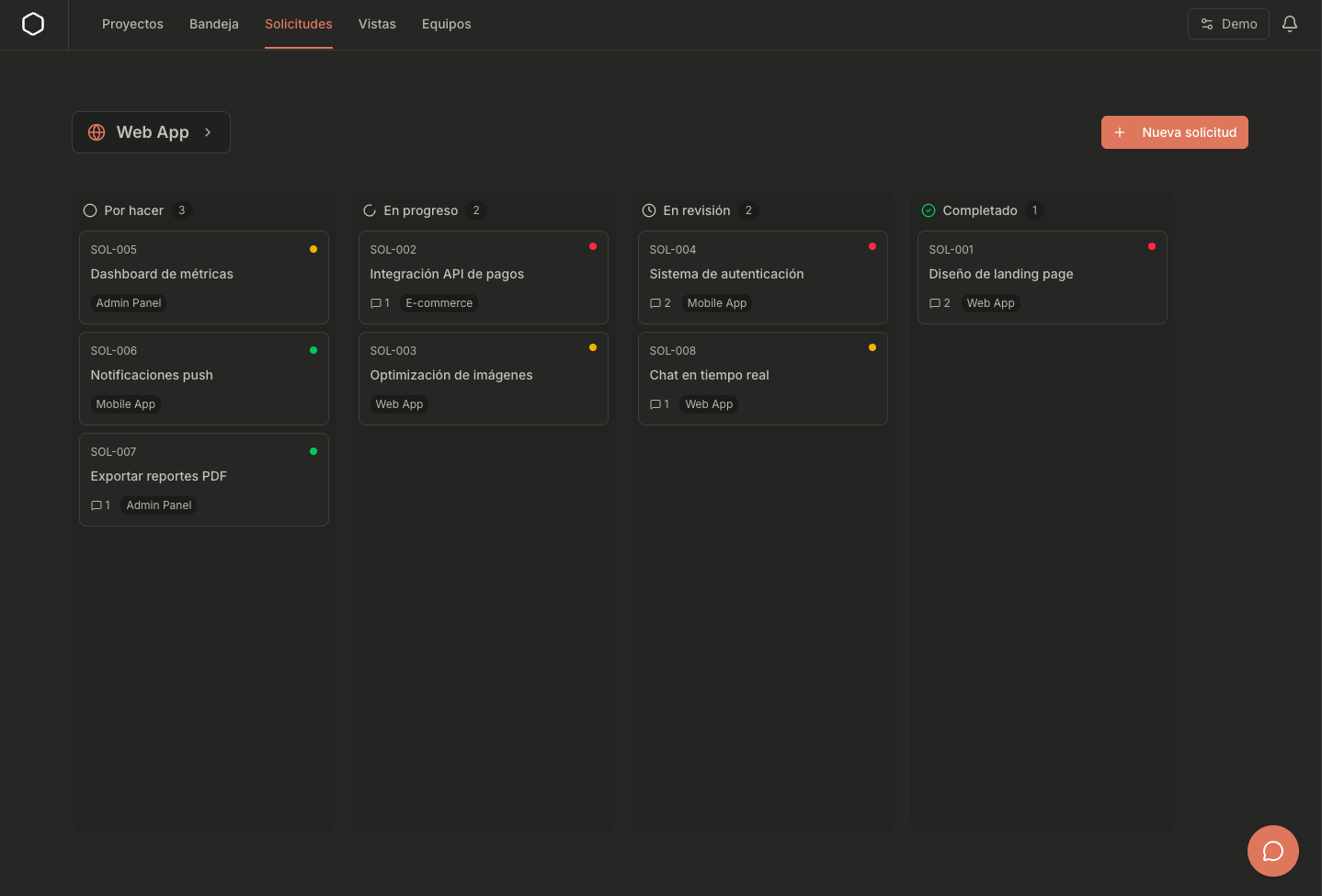The height and width of the screenshot is (896, 1322).
Task: Click the E-commerce tag on SOL-002
Action: pos(439,303)
